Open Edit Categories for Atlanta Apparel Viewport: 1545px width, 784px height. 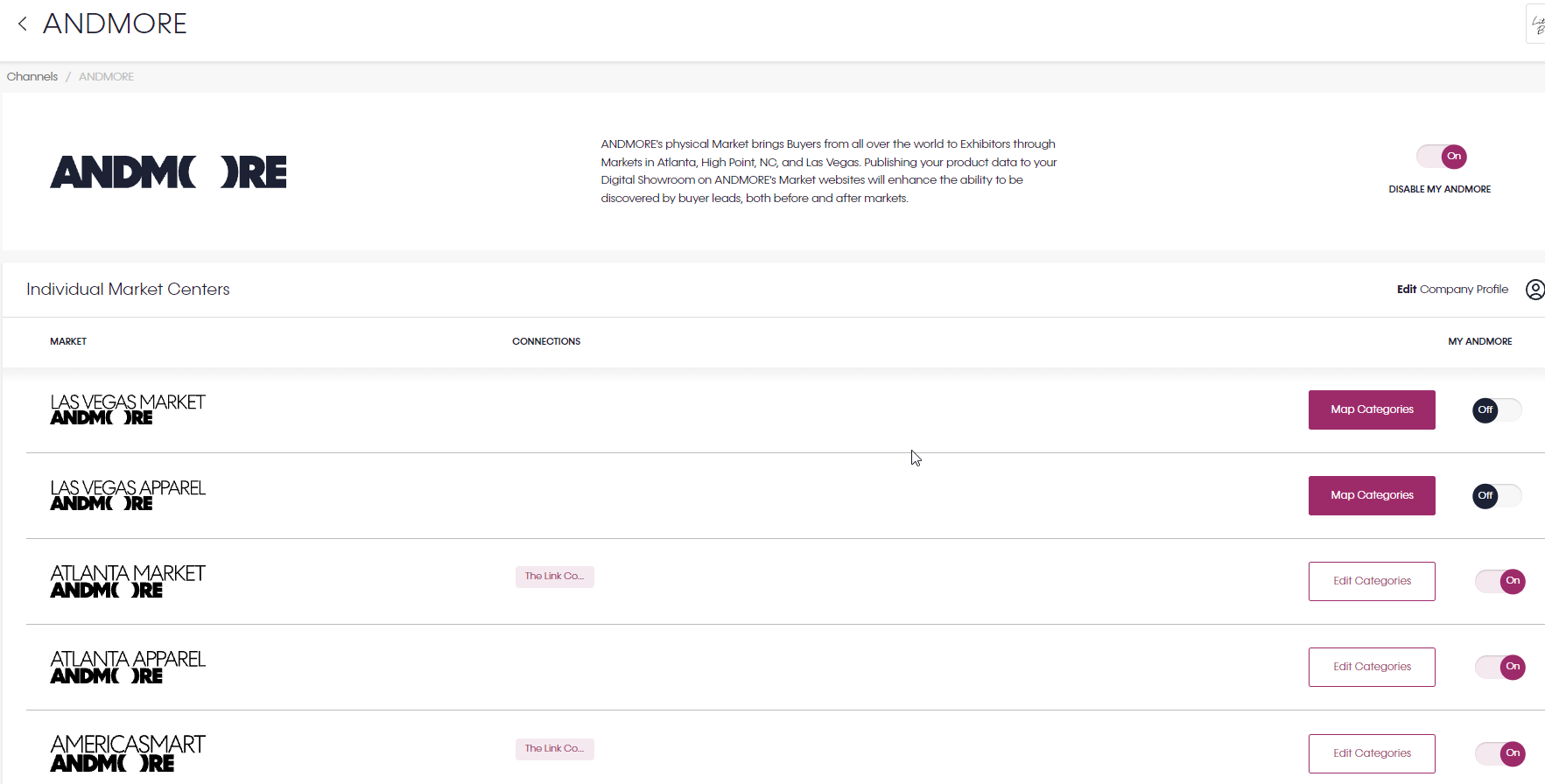1372,667
